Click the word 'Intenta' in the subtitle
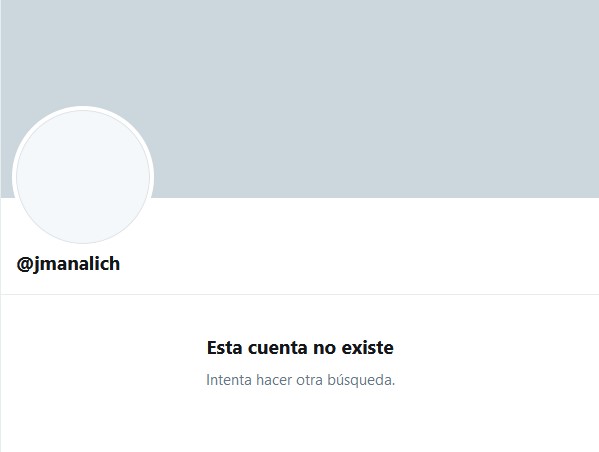This screenshot has width=599, height=452. pos(229,380)
